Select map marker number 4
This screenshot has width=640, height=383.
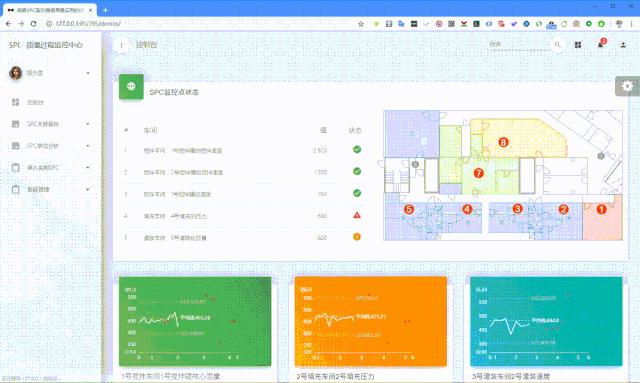(467, 209)
